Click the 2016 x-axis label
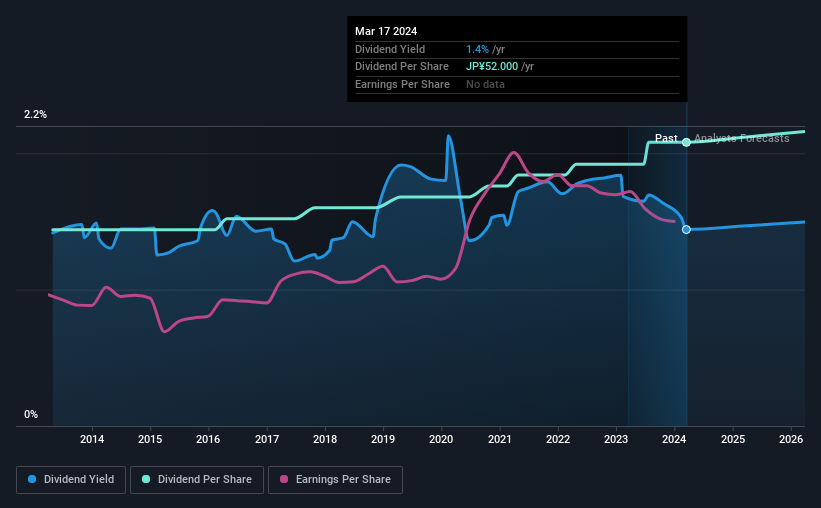 click(x=208, y=439)
